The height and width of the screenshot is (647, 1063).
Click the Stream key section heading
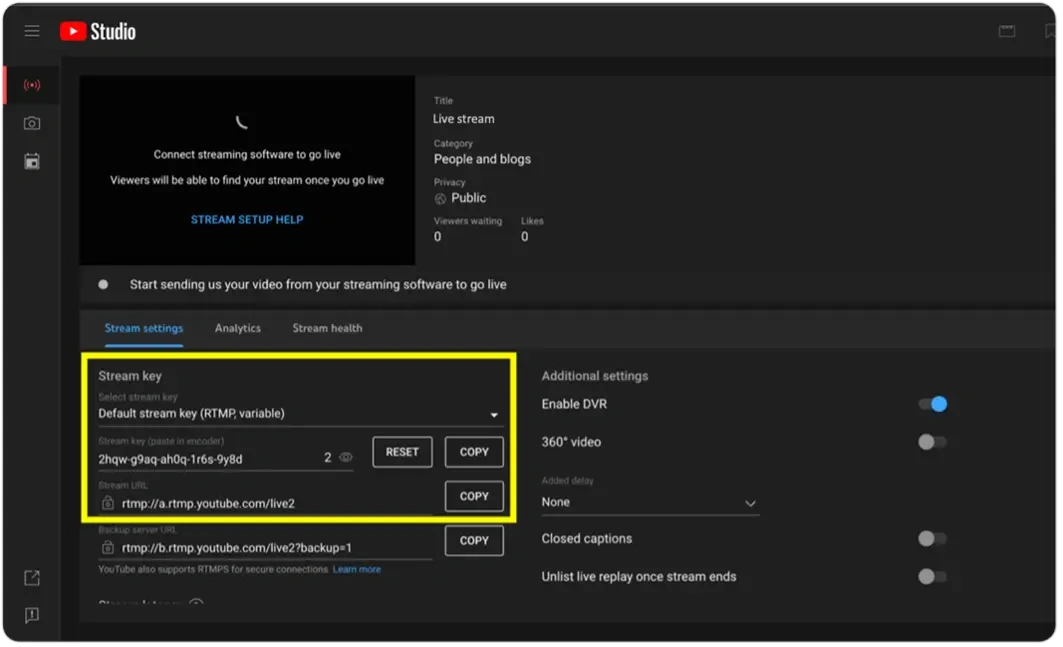130,376
